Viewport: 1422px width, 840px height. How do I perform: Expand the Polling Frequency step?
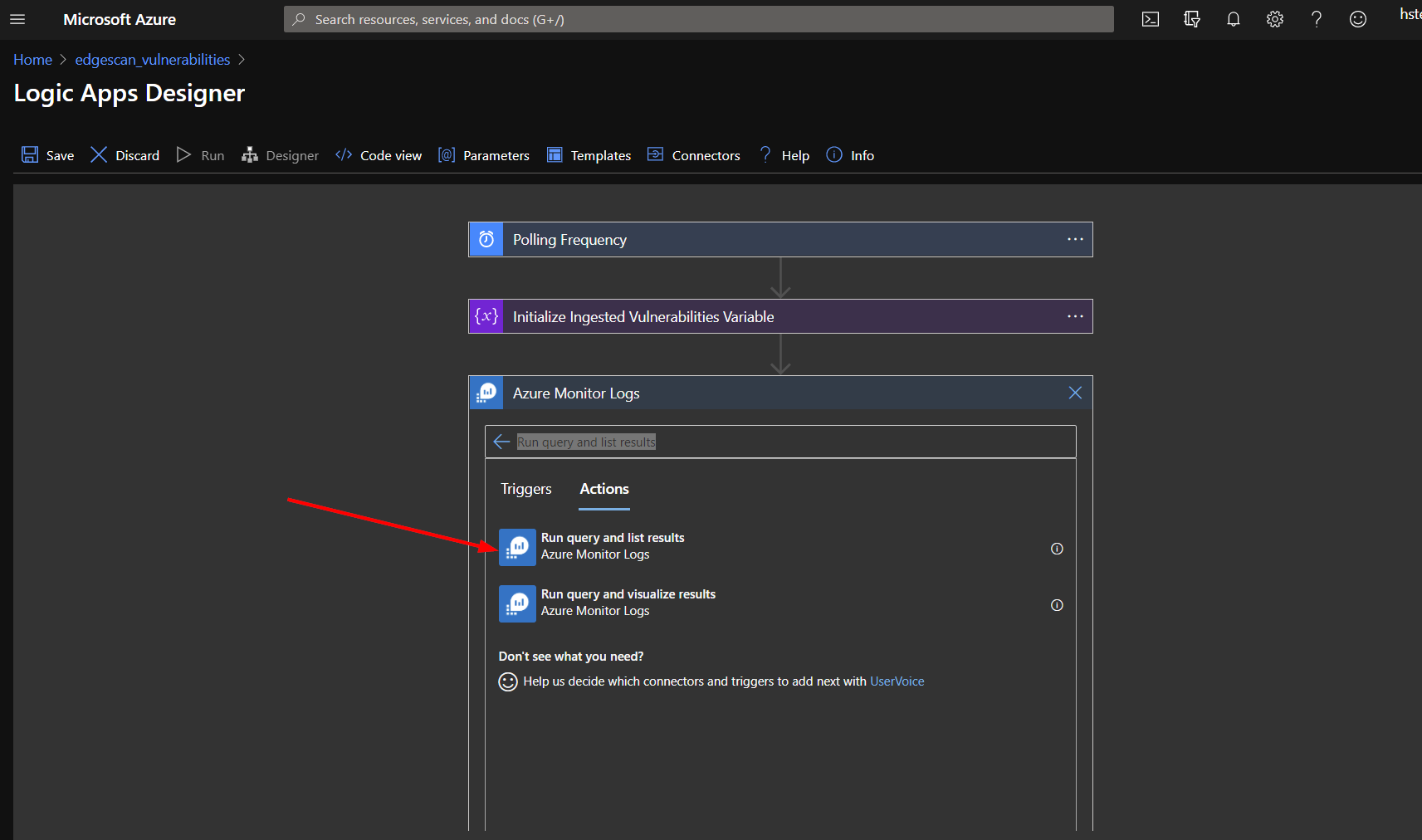tap(780, 239)
